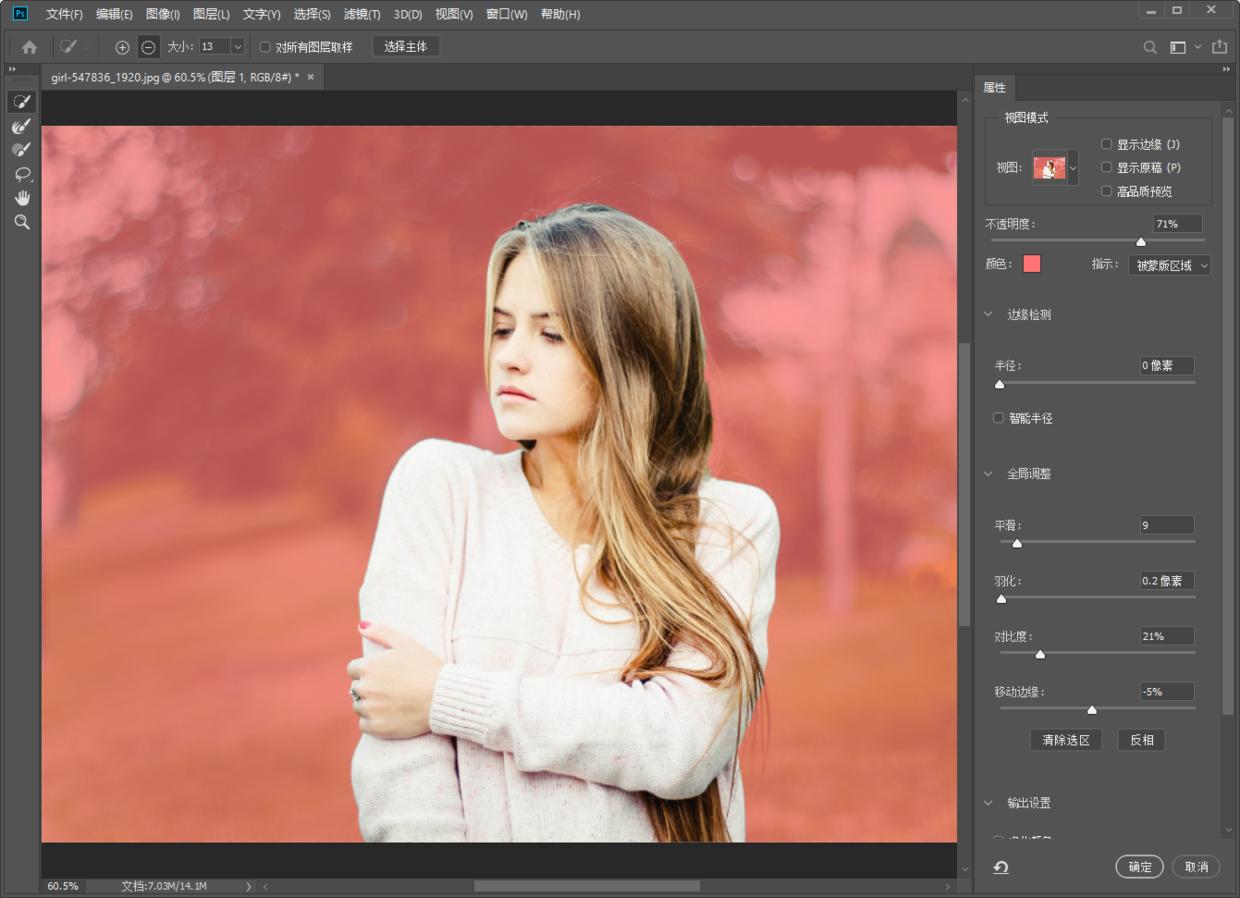The width and height of the screenshot is (1240, 898).
Task: Select the Quick Selection tool
Action: click(21, 102)
